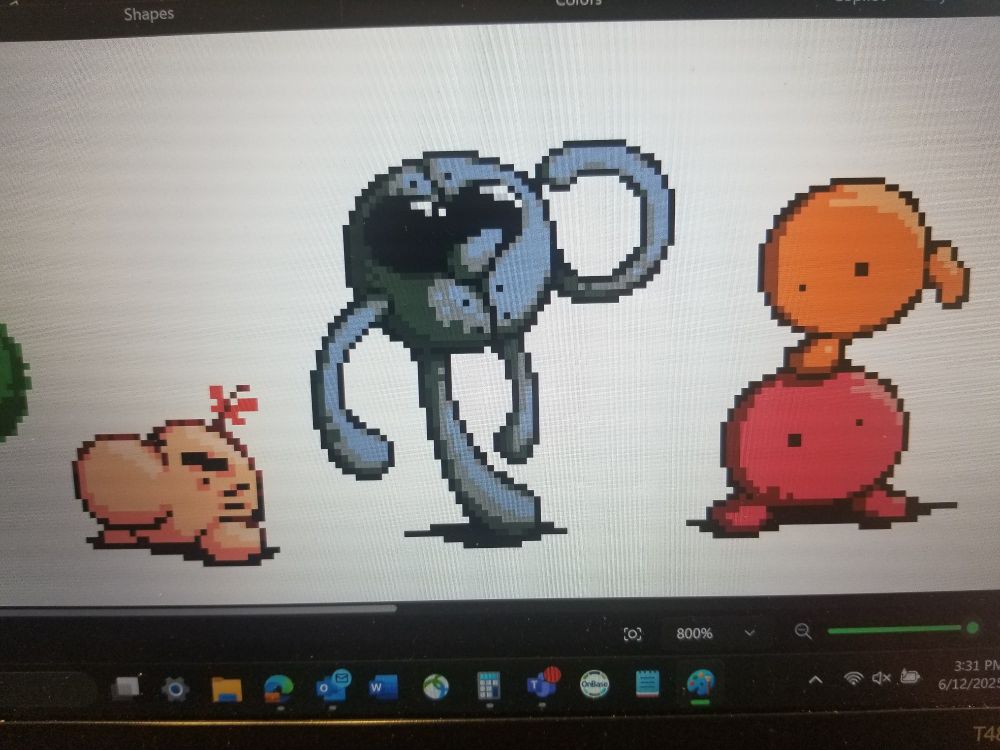The image size is (1000, 750).
Task: Open File Explorer from the taskbar
Action: tap(226, 689)
